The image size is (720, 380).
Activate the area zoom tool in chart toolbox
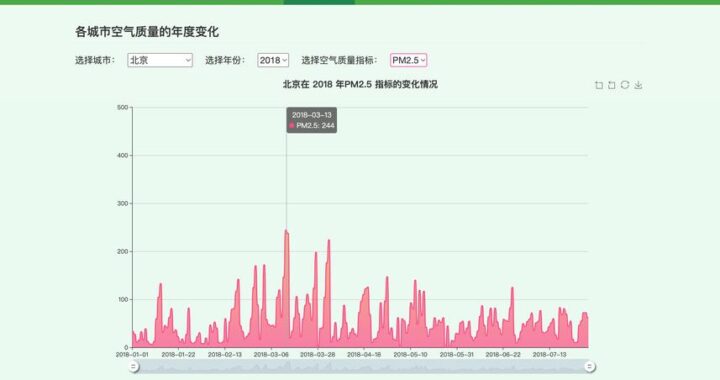598,85
